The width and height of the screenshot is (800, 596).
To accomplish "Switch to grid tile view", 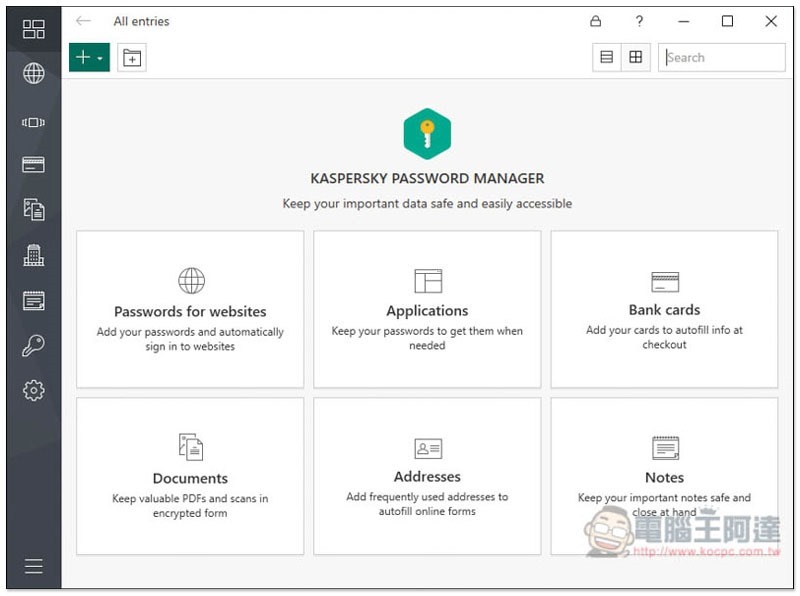I will coord(635,58).
